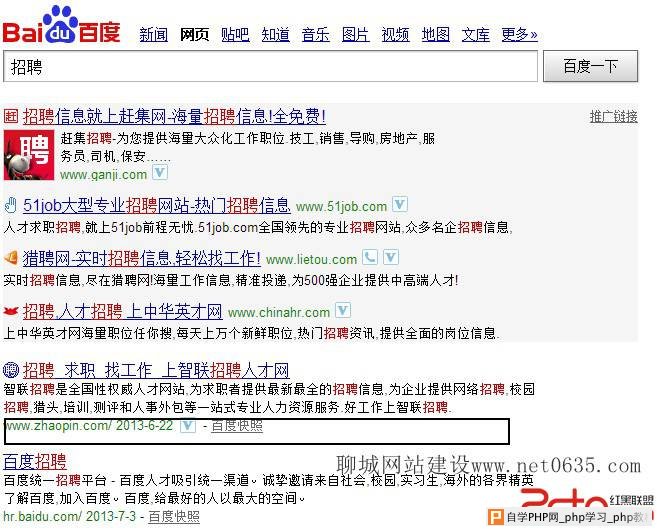Click the www.zhaopin.com/ 2013-6-22 URL text
The image size is (657, 531).
(x=89, y=426)
